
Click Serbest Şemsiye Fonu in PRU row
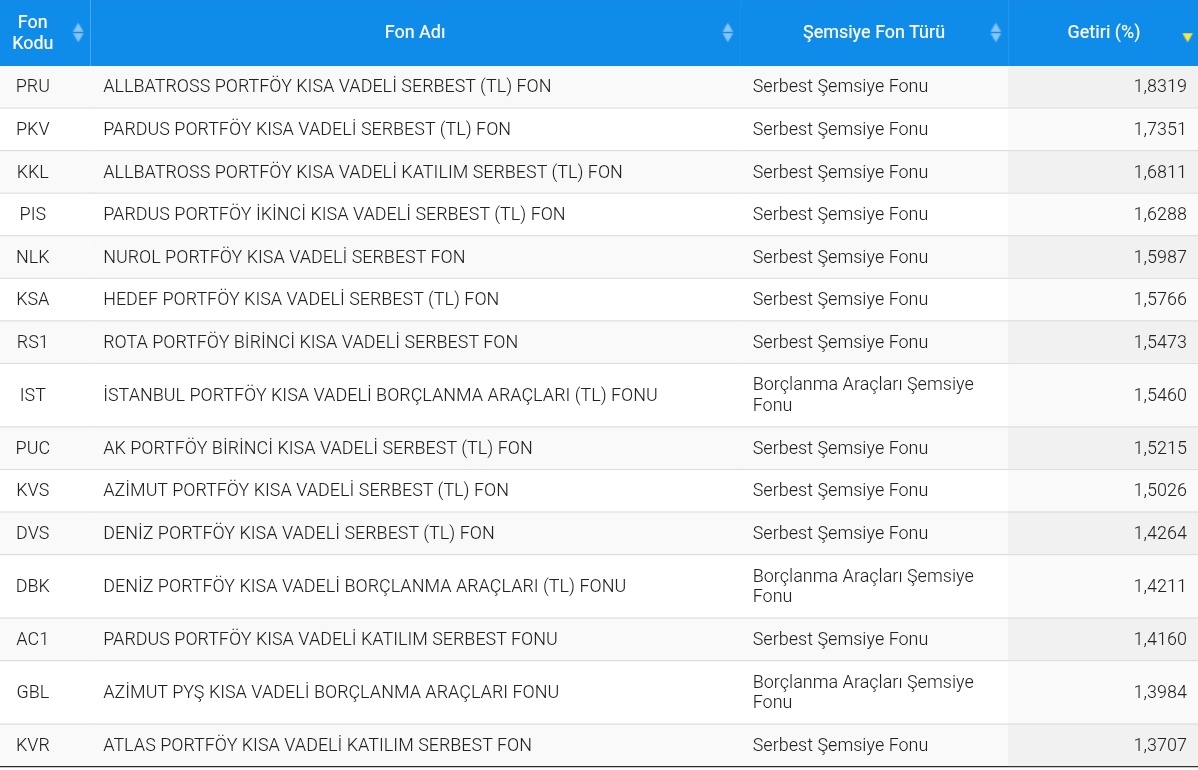point(840,86)
